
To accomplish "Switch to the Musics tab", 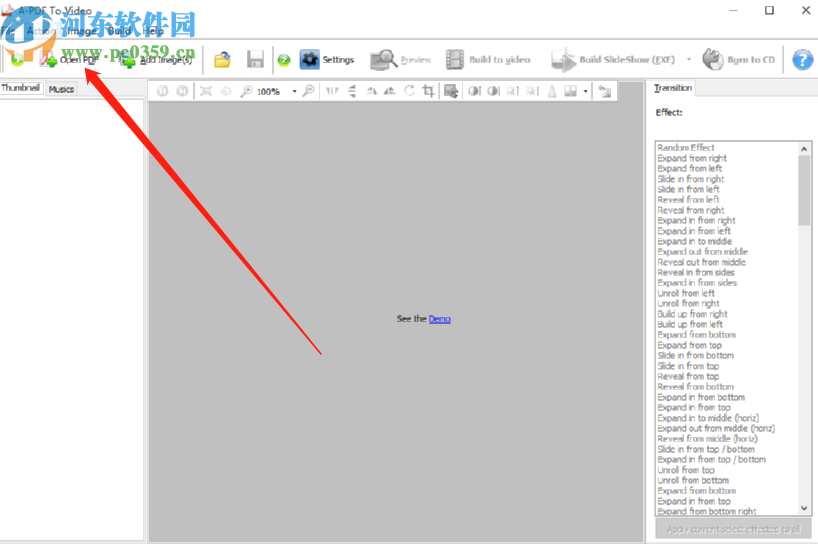I will coord(61,89).
